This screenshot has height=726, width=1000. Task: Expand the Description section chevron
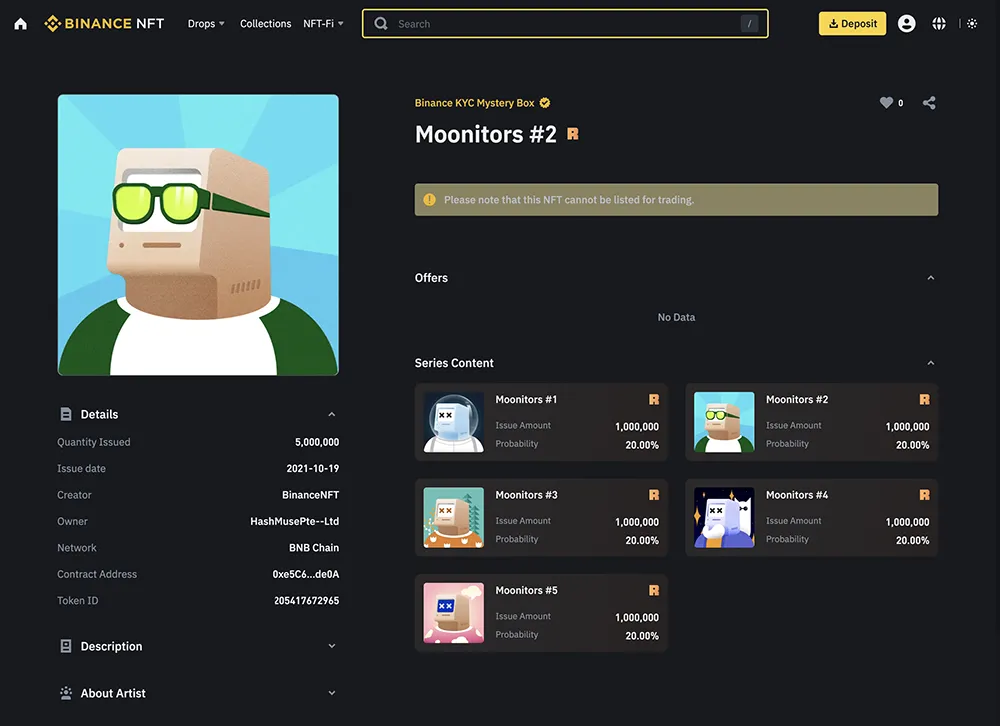[x=332, y=646]
